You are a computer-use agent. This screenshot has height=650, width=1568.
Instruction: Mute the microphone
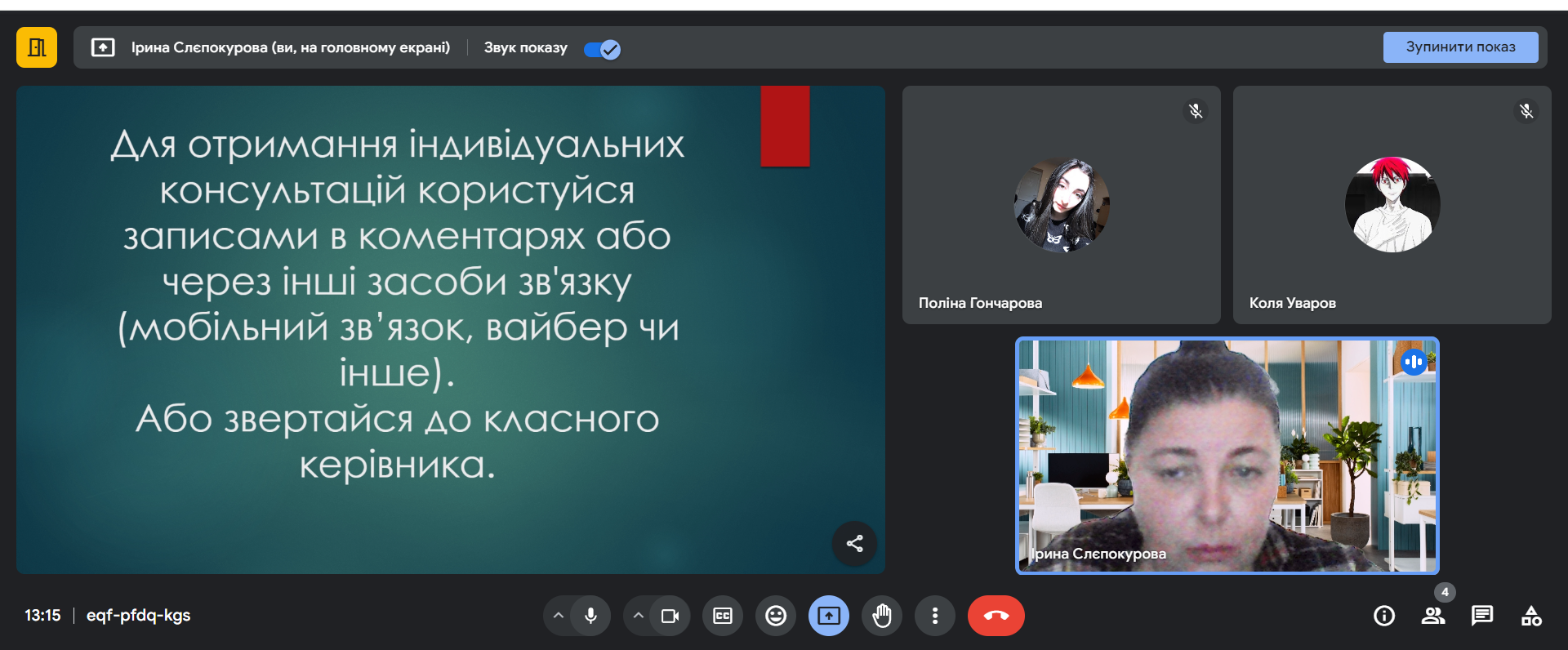pyautogui.click(x=591, y=616)
